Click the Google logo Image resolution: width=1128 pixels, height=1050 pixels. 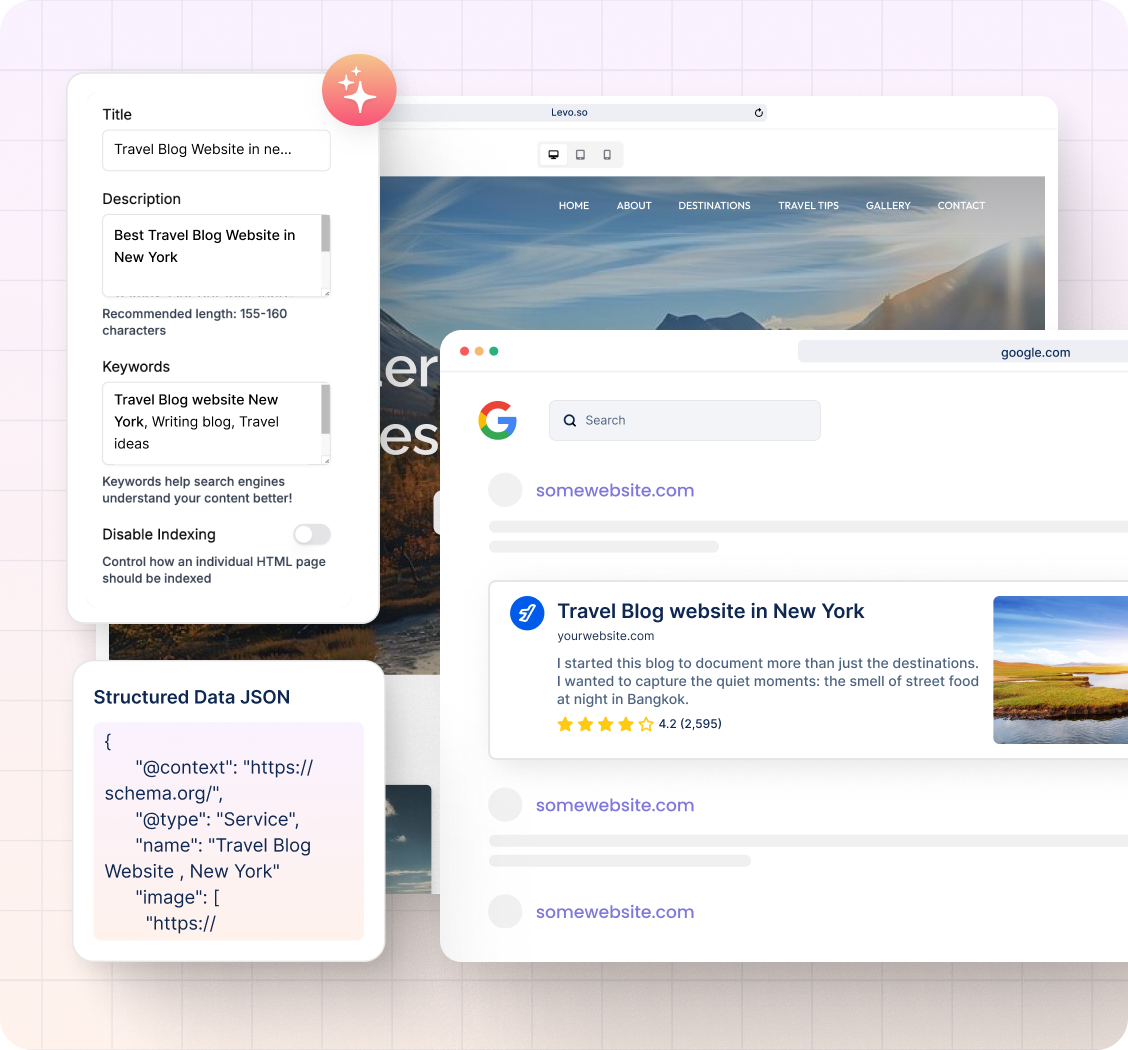[x=497, y=420]
